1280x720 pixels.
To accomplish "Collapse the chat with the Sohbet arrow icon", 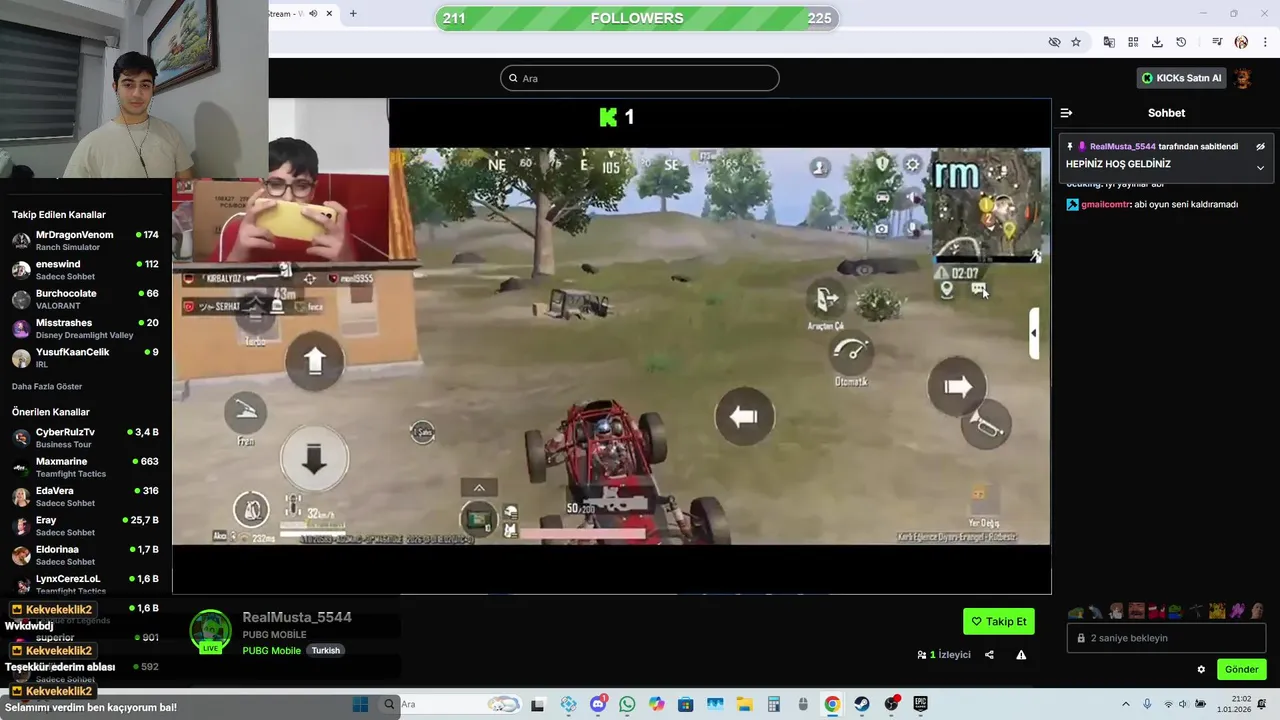I will click(1066, 113).
